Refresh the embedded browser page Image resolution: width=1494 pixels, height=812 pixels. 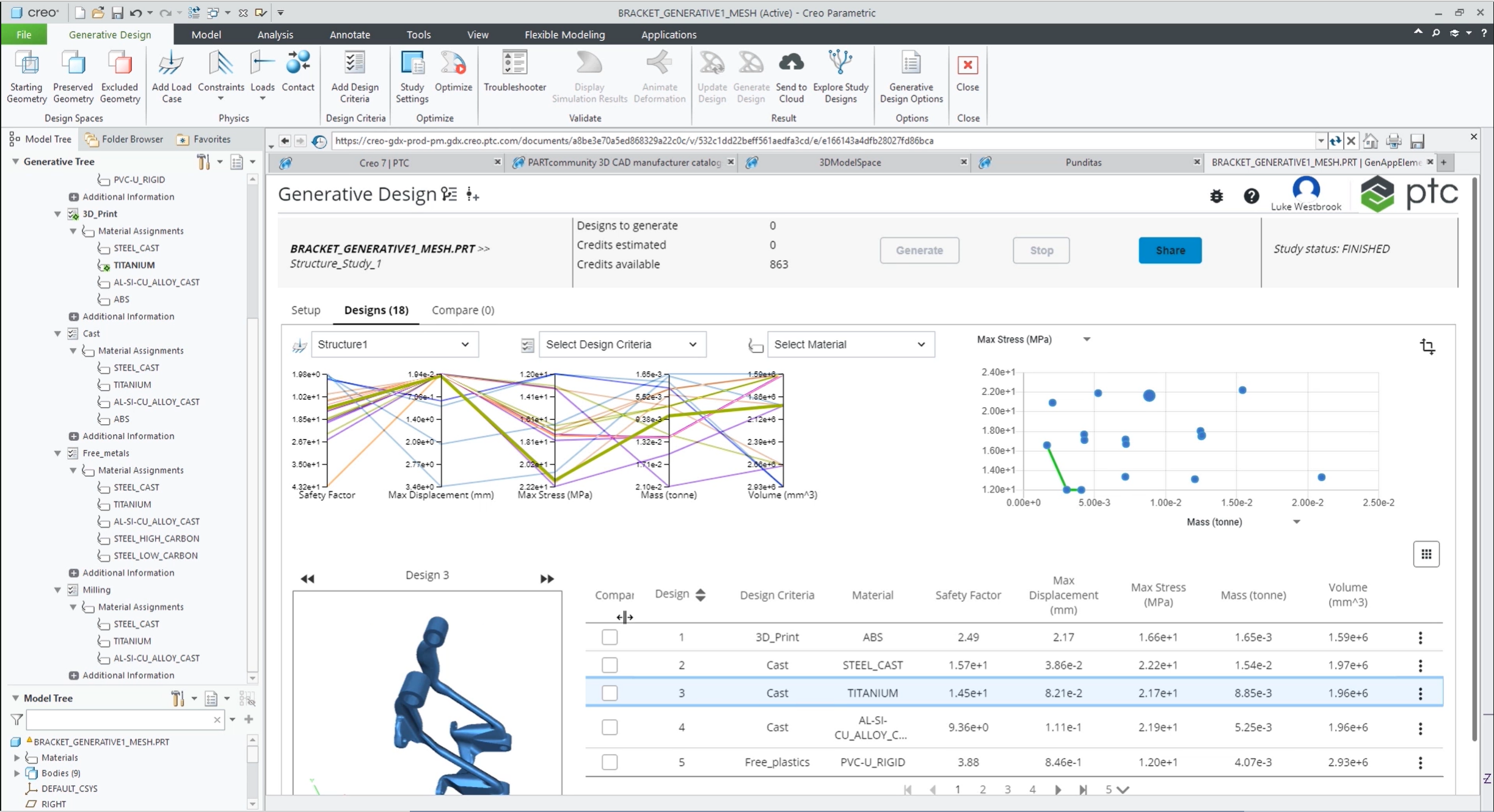pos(1335,141)
